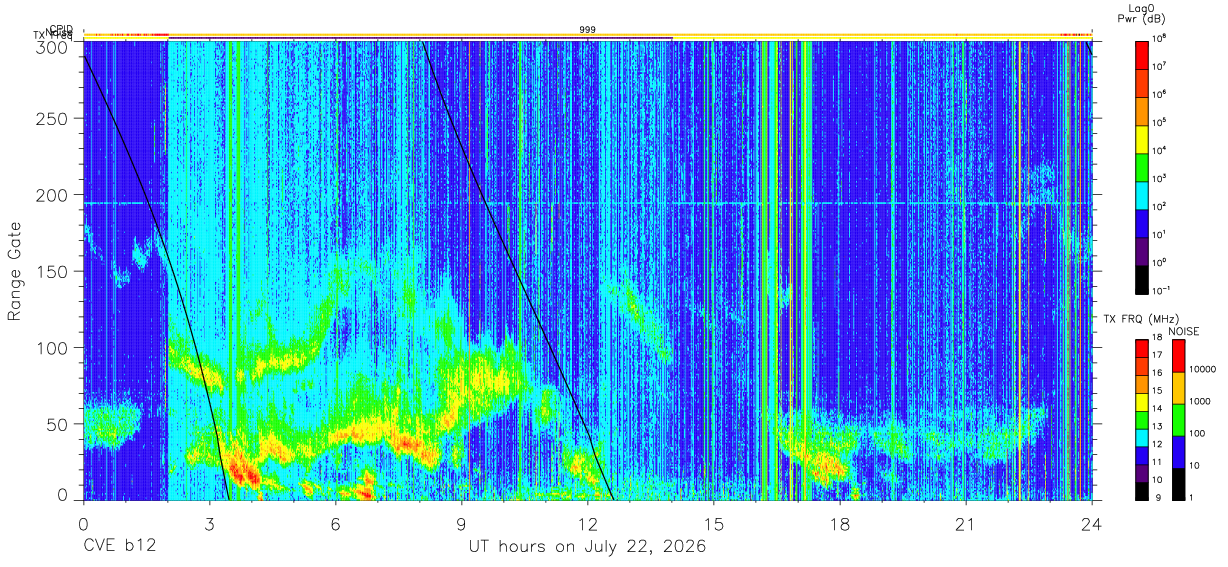Click the 10^8 label on Lag0 power scale
This screenshot has height=567, width=1228.
point(1159,38)
